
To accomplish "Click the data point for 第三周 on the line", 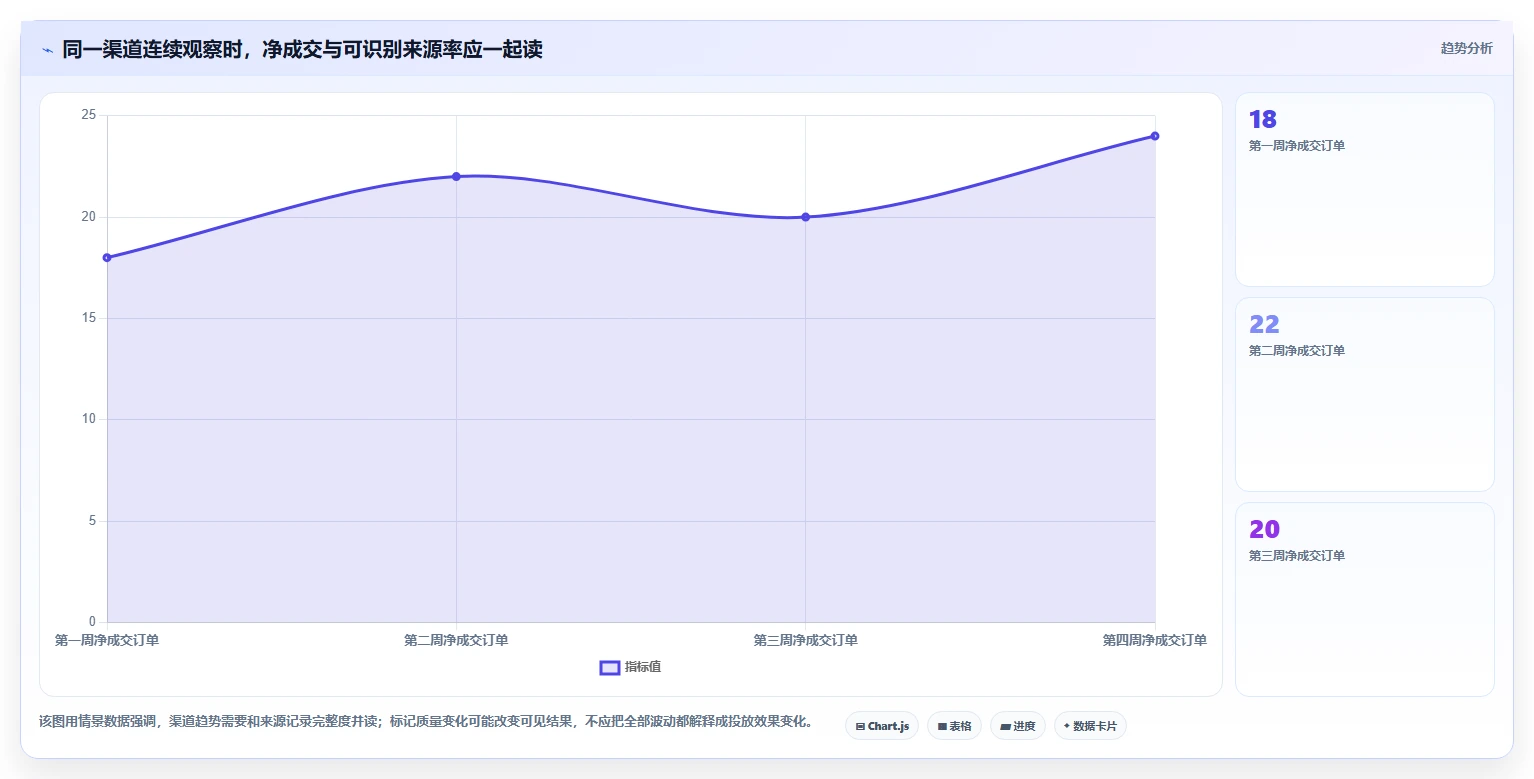I will (x=805, y=217).
